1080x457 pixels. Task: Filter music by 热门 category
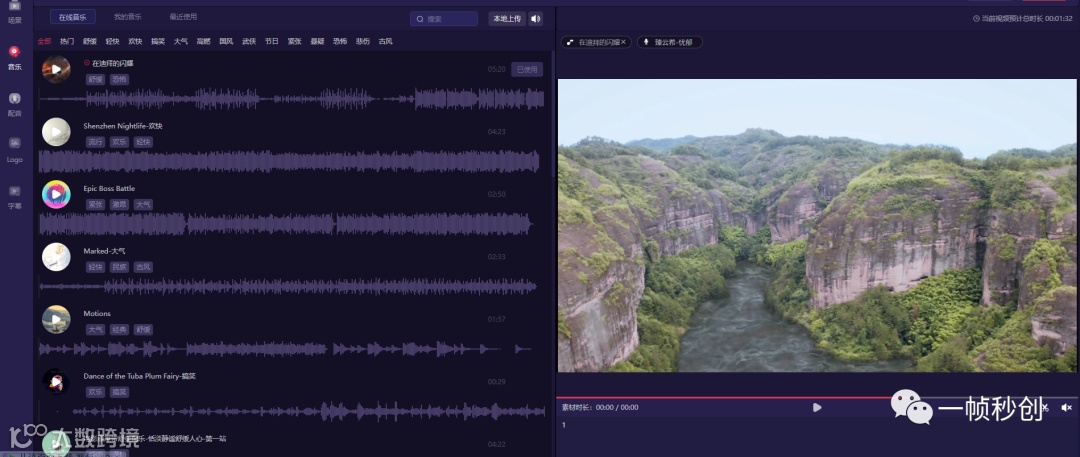coord(67,41)
